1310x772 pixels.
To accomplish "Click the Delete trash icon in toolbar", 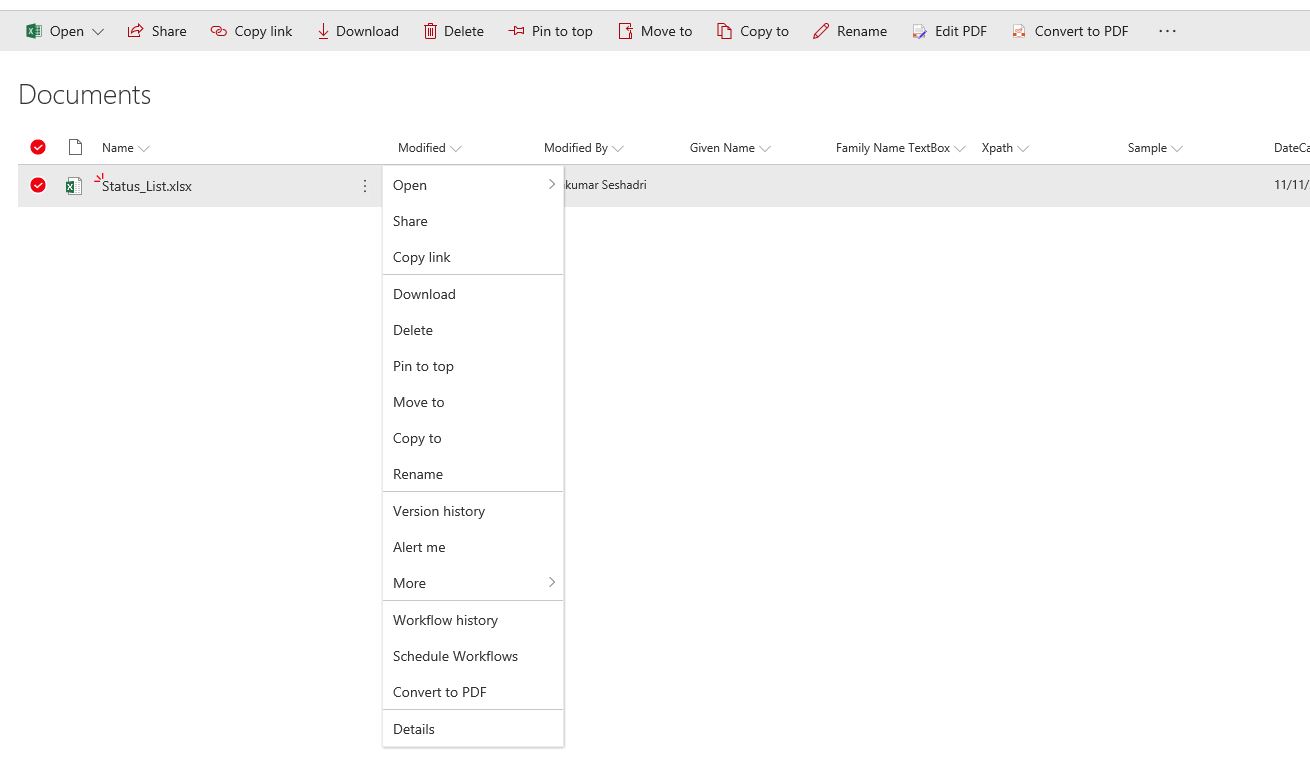I will 430,31.
